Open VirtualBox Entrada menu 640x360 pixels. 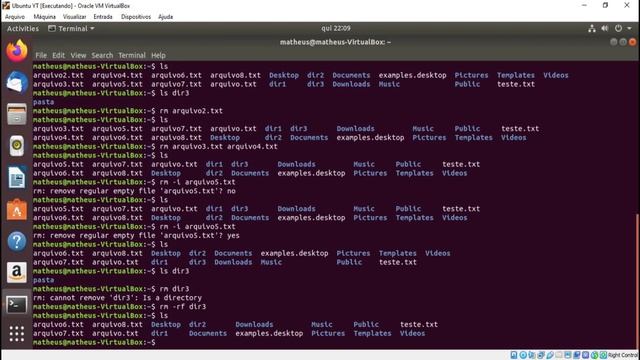(x=103, y=17)
